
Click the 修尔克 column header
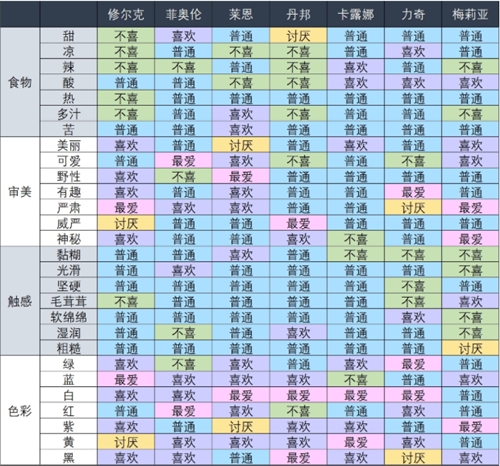pos(126,14)
